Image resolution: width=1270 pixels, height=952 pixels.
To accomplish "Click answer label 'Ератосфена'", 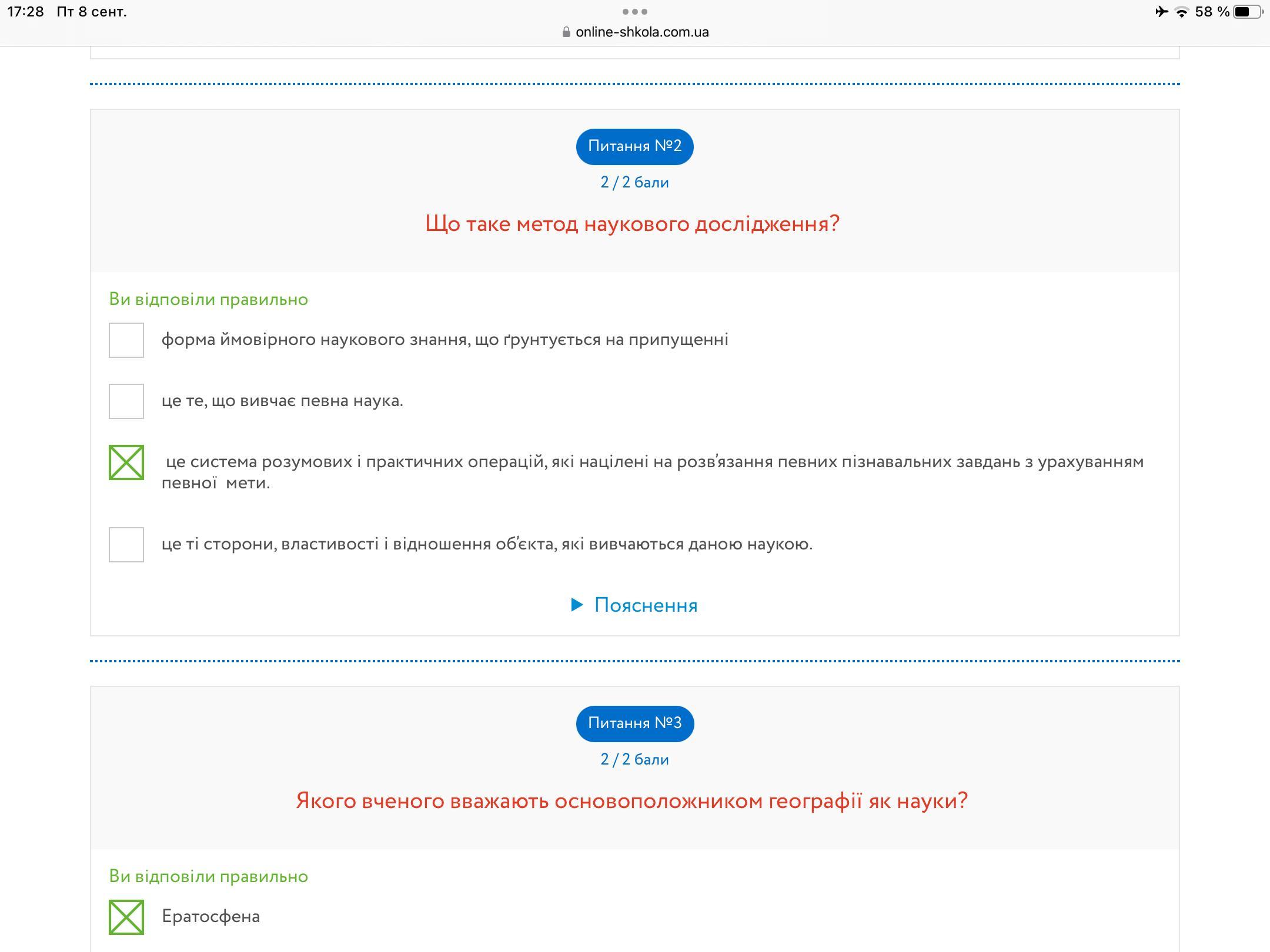I will tap(210, 917).
